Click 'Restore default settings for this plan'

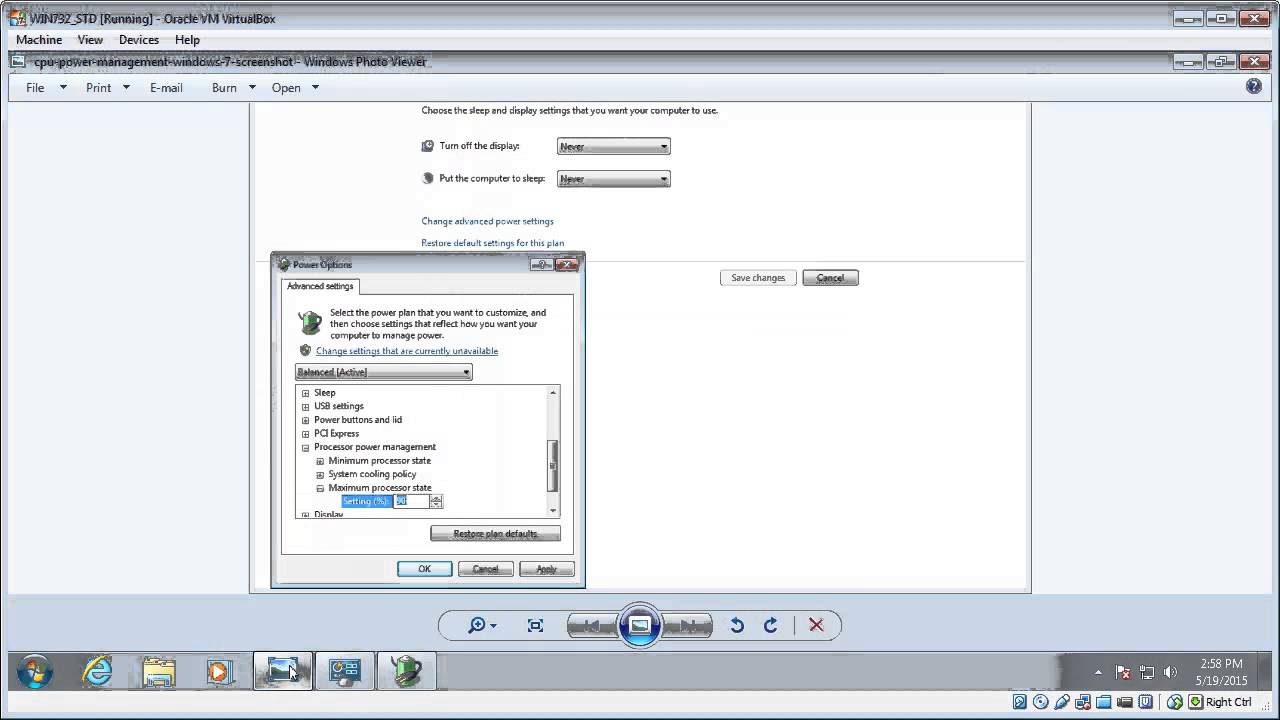click(492, 243)
